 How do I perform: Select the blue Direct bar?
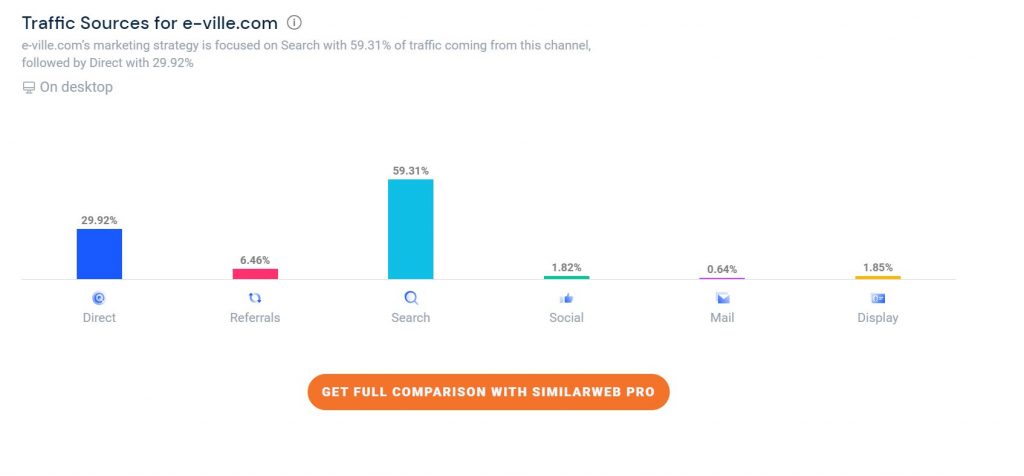pyautogui.click(x=99, y=254)
